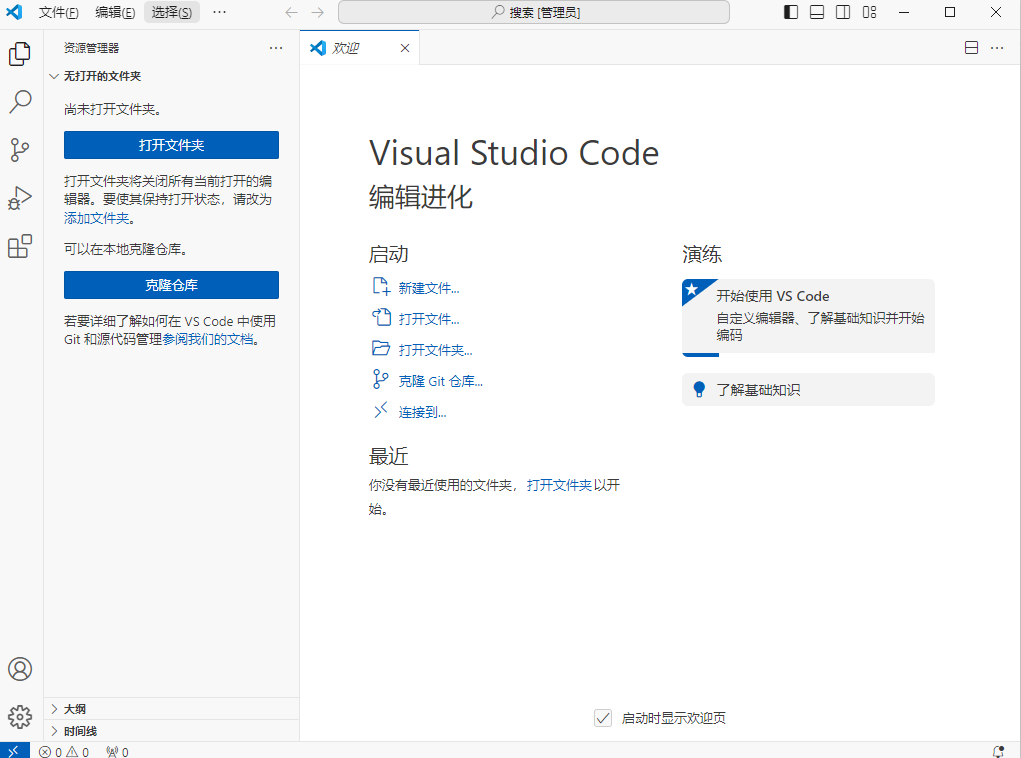Viewport: 1021px width, 758px height.
Task: Split the editor using the layout icon
Action: coord(971,48)
